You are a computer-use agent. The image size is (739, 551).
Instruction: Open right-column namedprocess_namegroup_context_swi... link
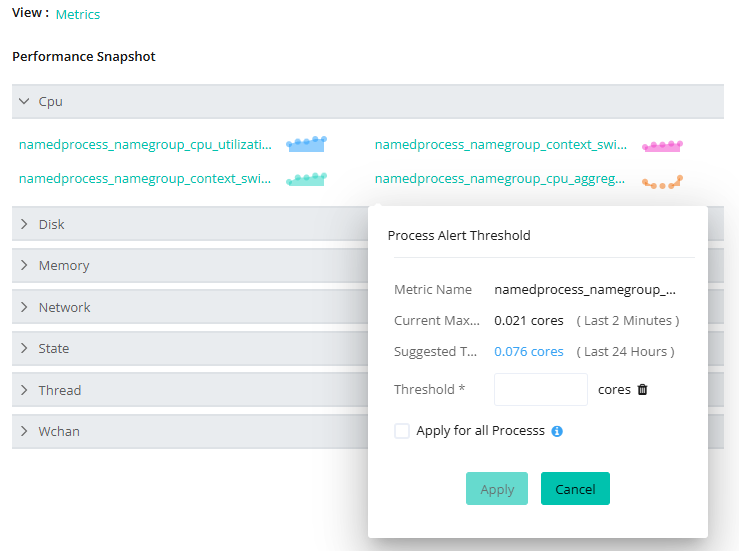(501, 144)
